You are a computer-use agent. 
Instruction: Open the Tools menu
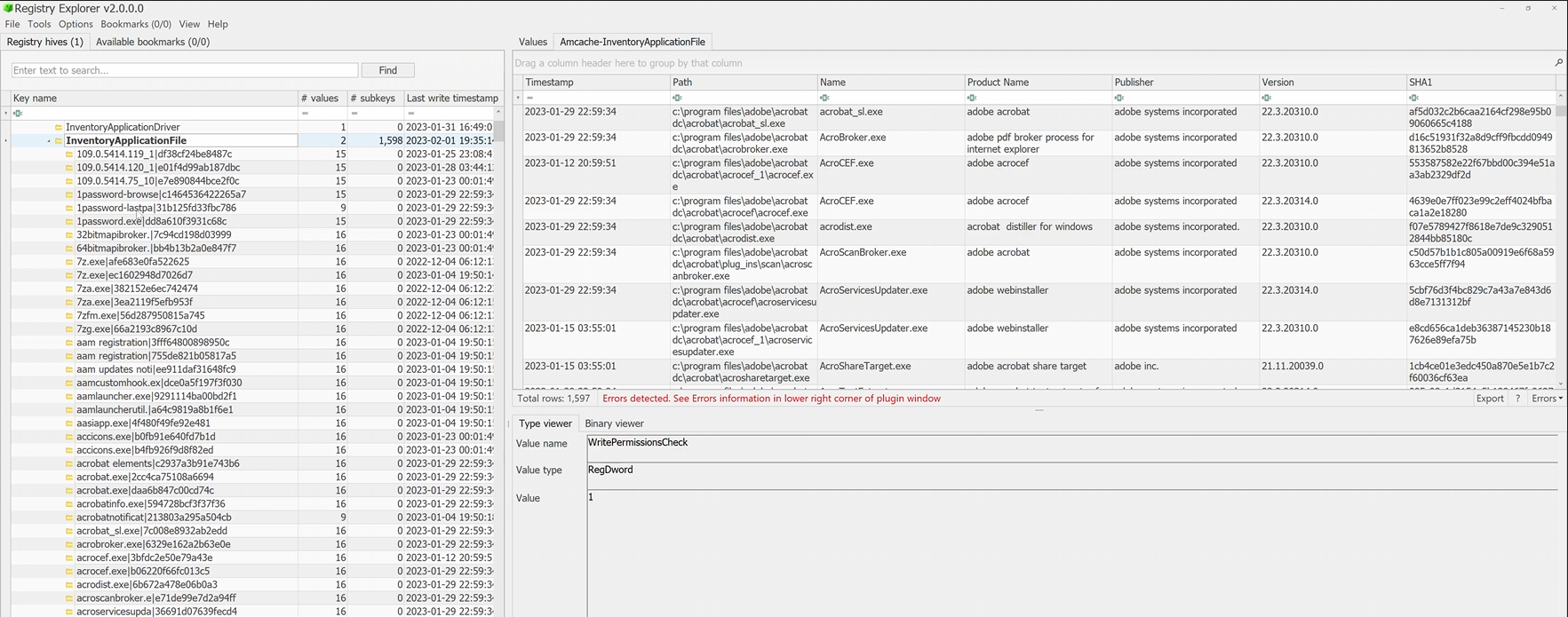(x=39, y=24)
